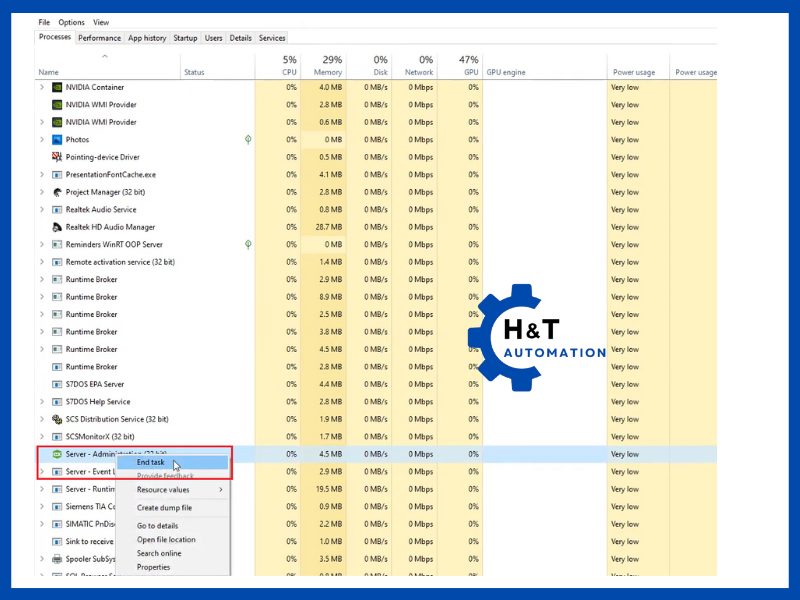Click the suspended leaf icon beside Photos
The height and width of the screenshot is (600, 800).
pyautogui.click(x=248, y=140)
